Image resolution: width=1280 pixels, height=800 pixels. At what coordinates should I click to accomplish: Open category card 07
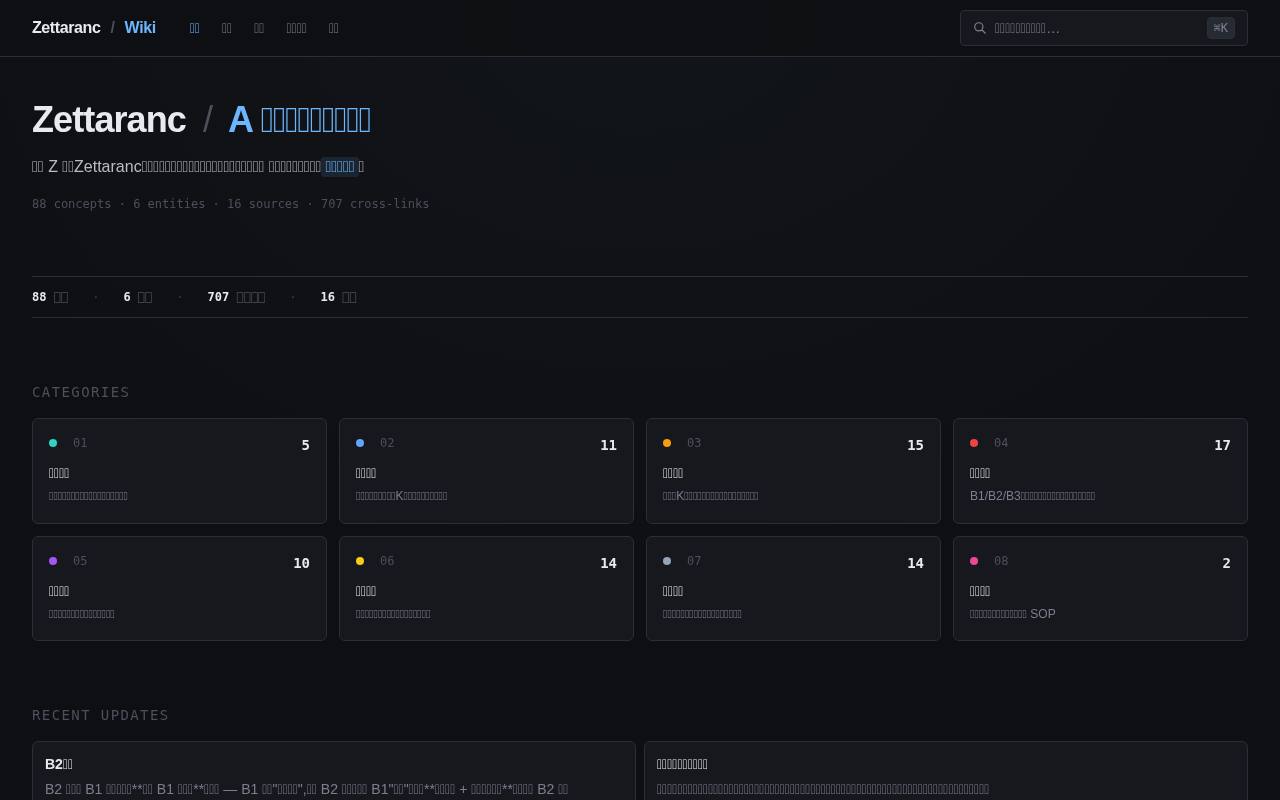[793, 589]
